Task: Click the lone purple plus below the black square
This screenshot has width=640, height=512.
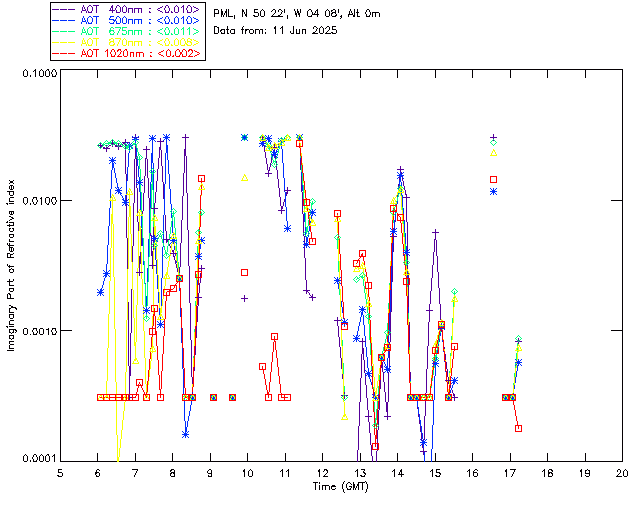Action: [x=244, y=298]
